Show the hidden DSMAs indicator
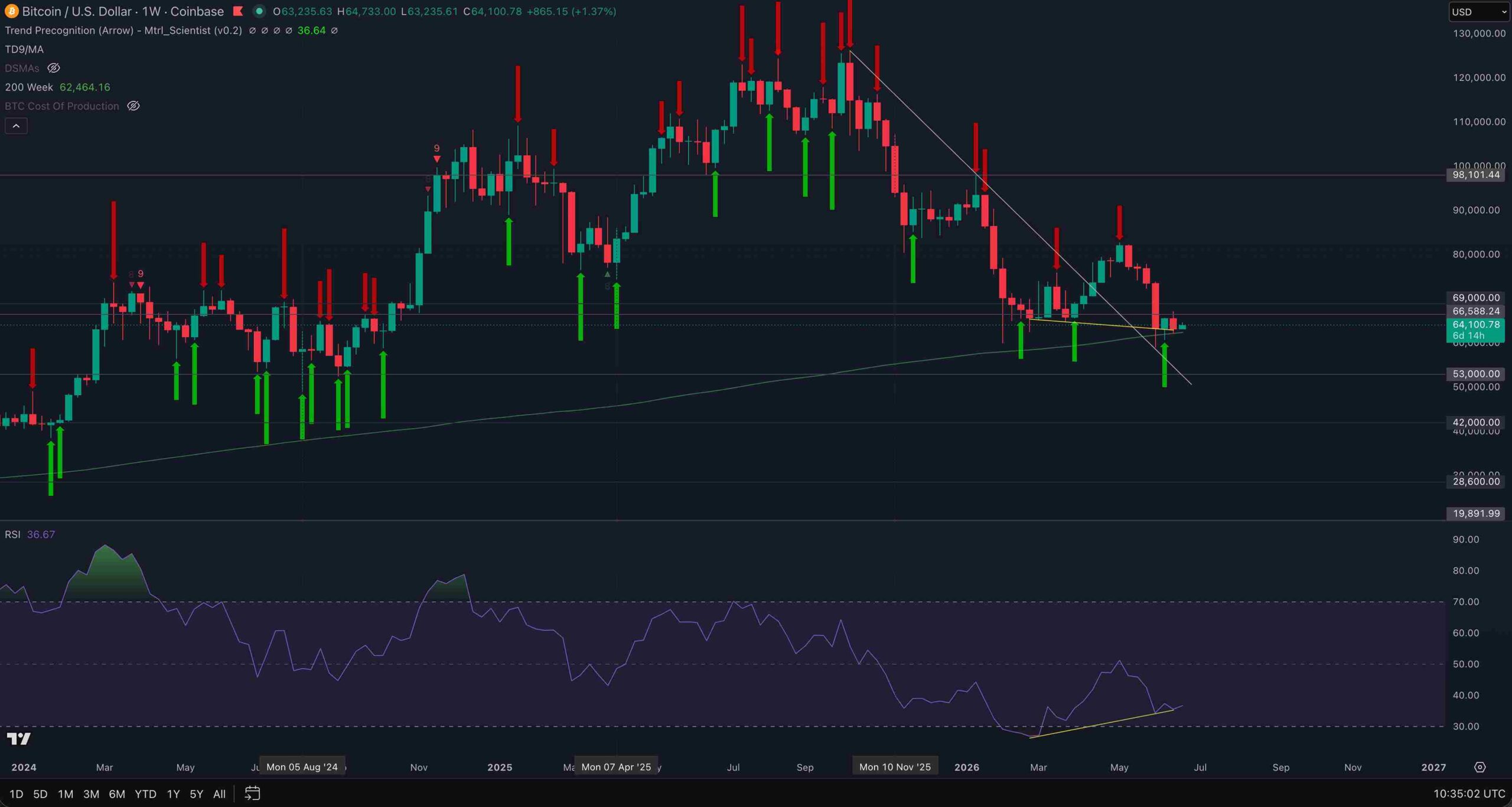The width and height of the screenshot is (1512, 807). (53, 68)
